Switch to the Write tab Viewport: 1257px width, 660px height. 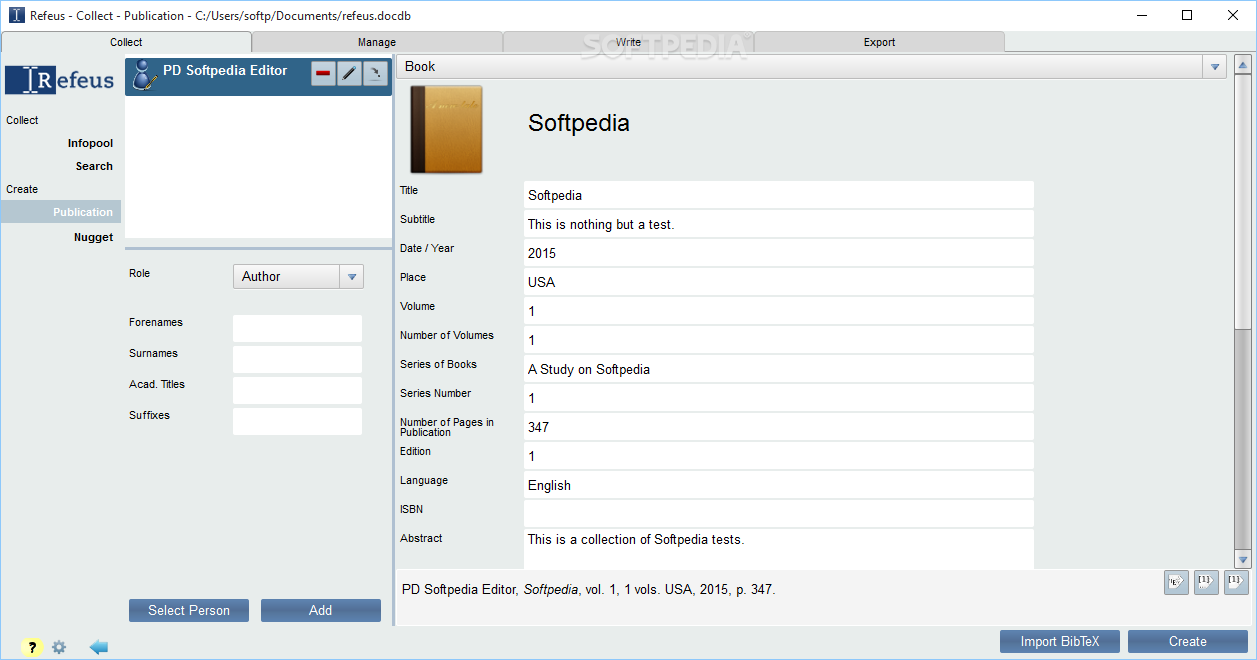coord(628,42)
